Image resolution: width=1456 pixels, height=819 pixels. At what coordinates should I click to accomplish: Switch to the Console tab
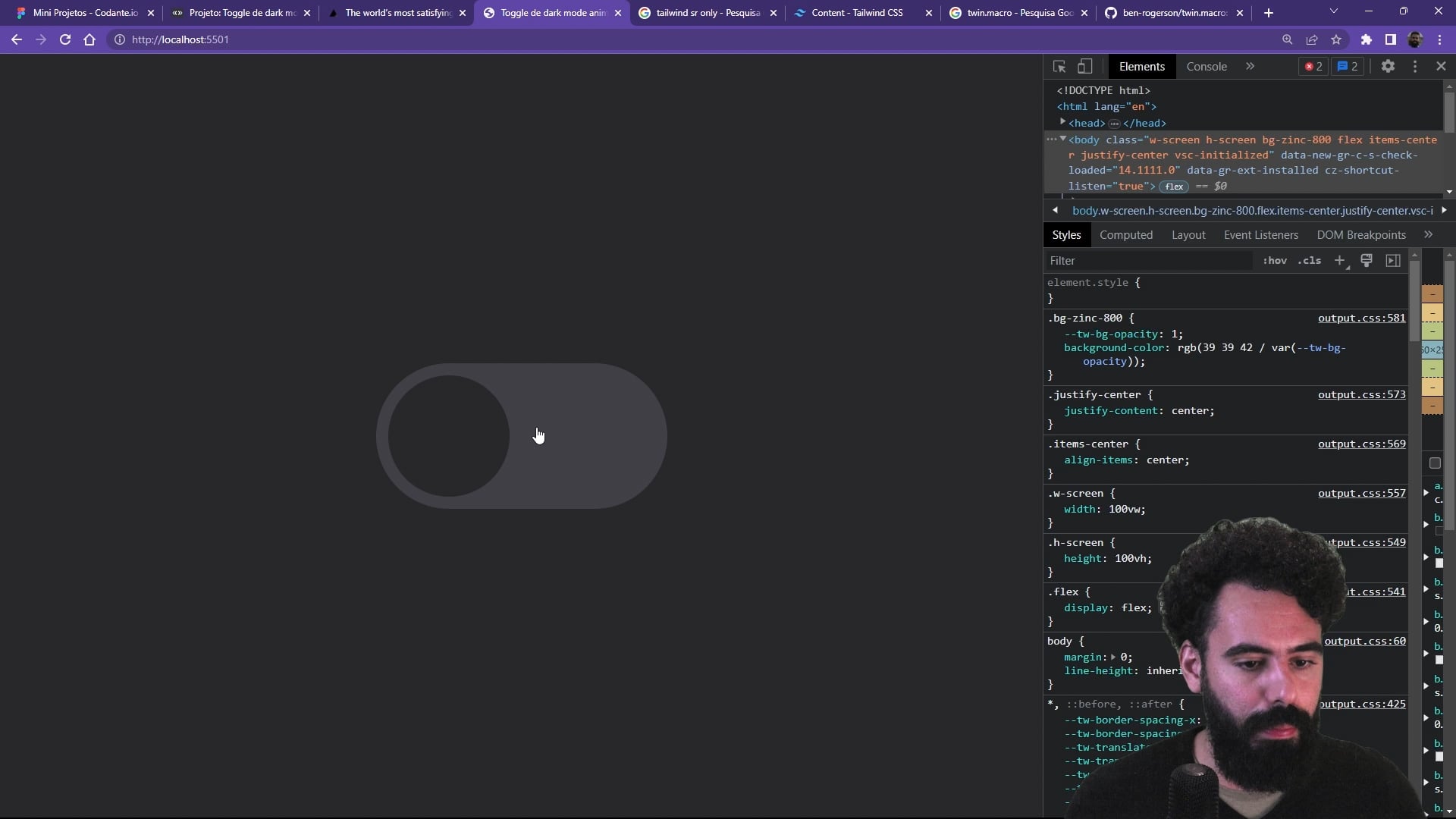point(1206,67)
